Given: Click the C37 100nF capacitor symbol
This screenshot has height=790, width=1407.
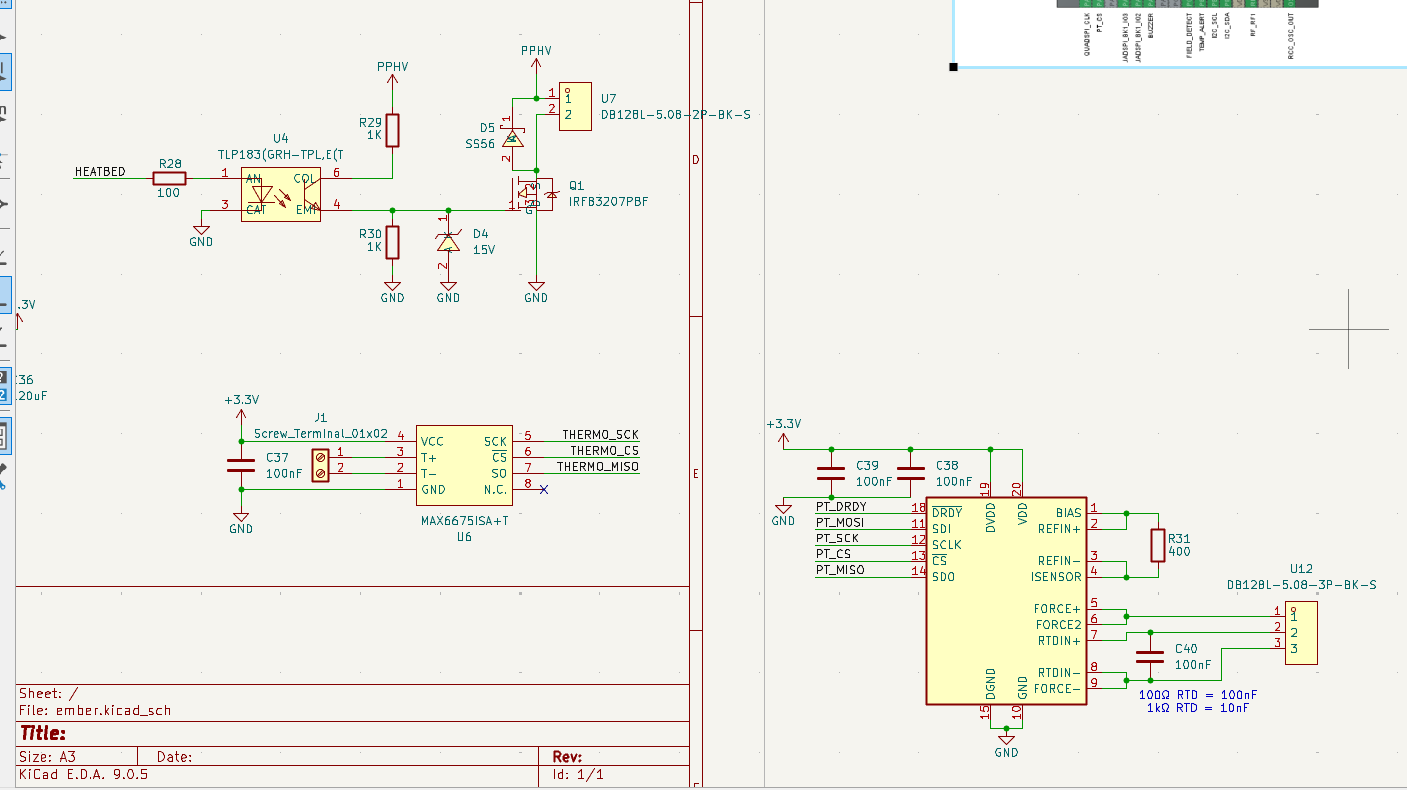Looking at the screenshot, I should pyautogui.click(x=241, y=465).
